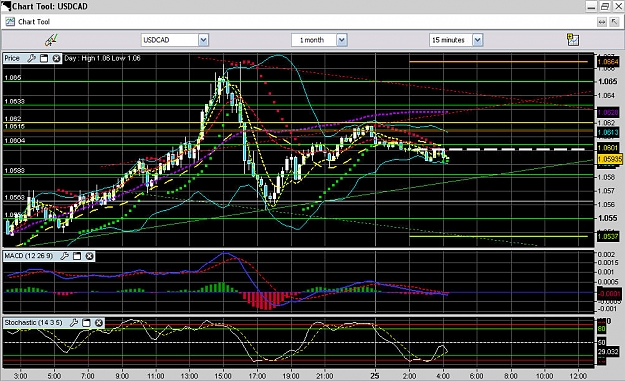Click the Day High Low info text
The image size is (625, 381).
102,58
